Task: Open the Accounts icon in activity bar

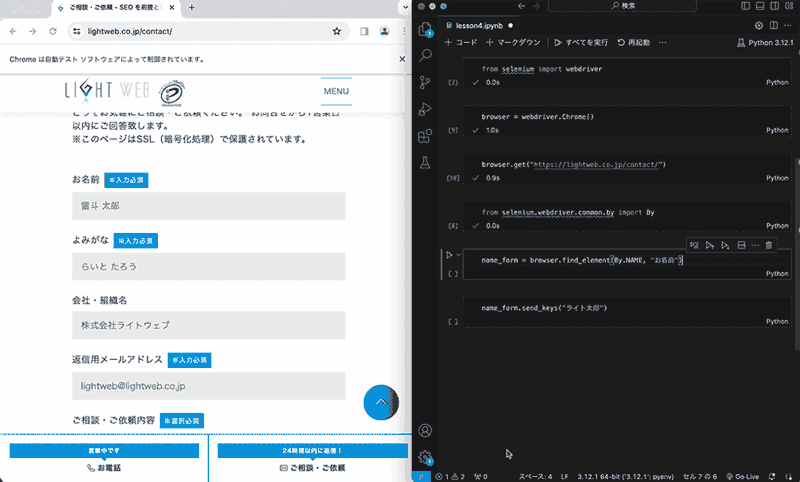Action: 425,430
